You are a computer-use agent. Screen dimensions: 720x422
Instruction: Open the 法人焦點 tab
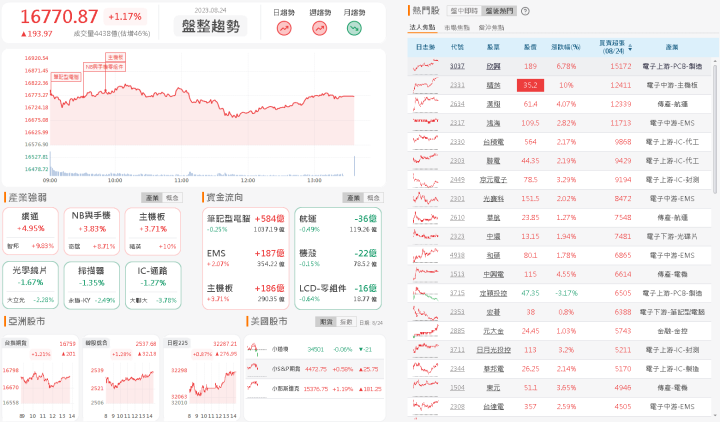(x=422, y=28)
